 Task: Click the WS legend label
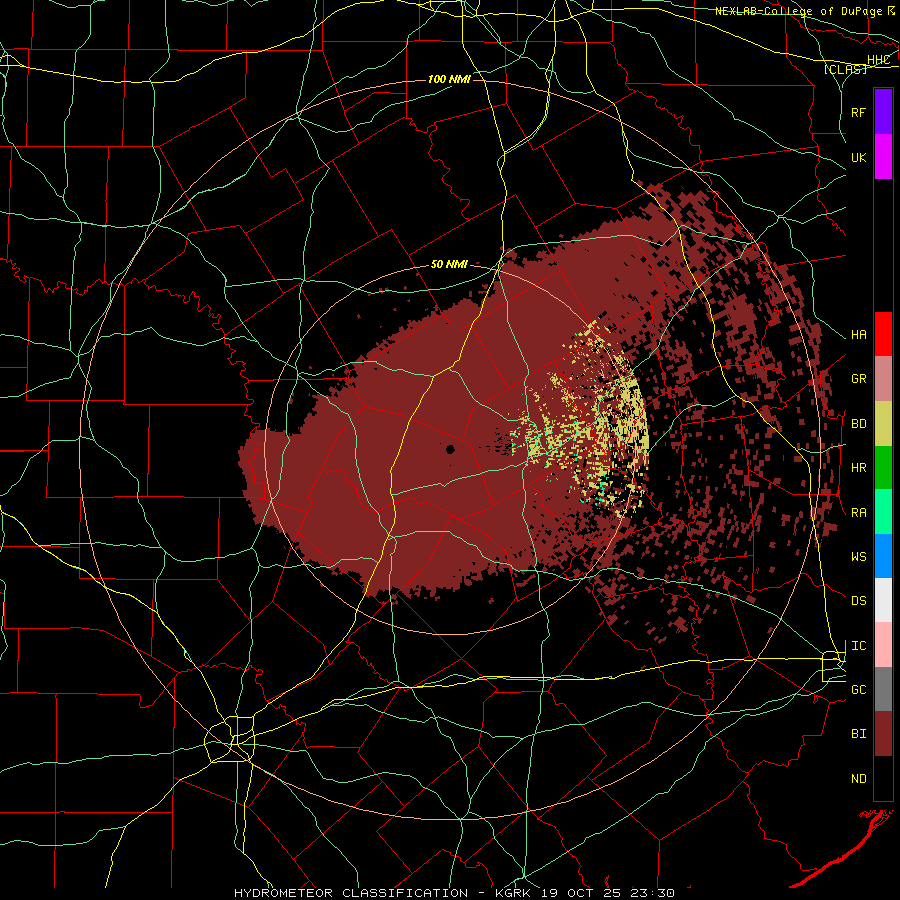point(858,557)
